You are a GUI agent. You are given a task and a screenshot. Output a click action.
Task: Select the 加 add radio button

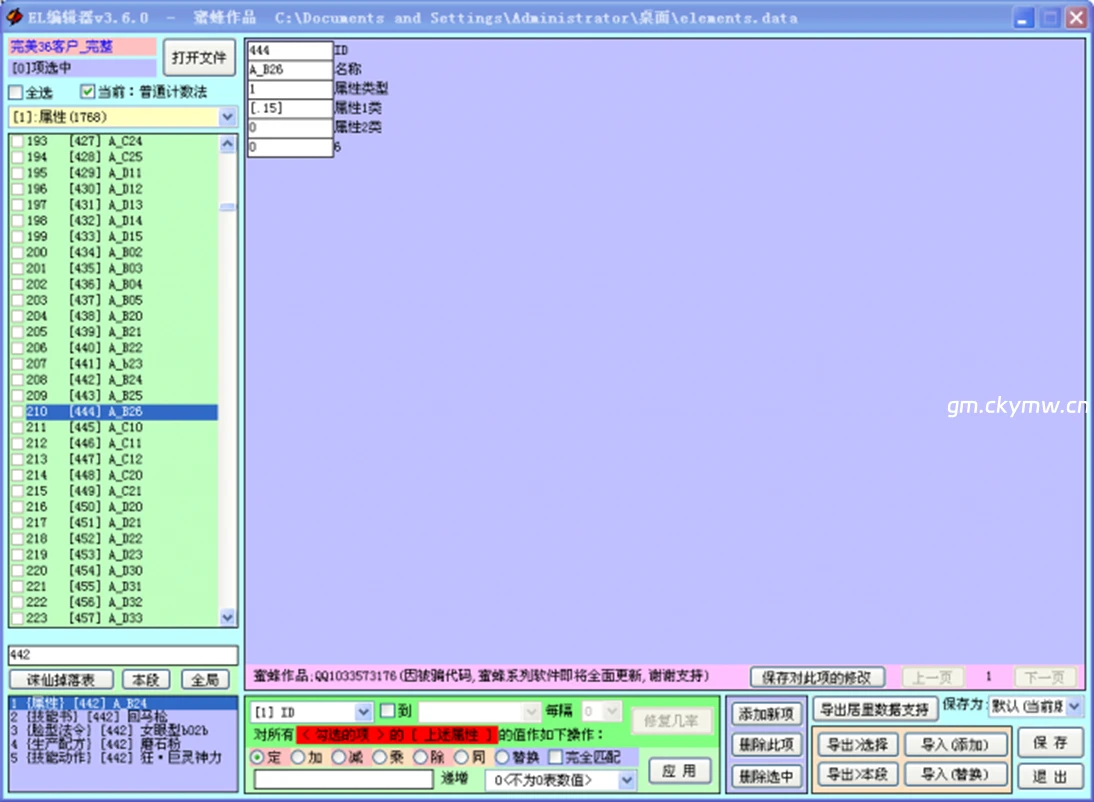298,757
